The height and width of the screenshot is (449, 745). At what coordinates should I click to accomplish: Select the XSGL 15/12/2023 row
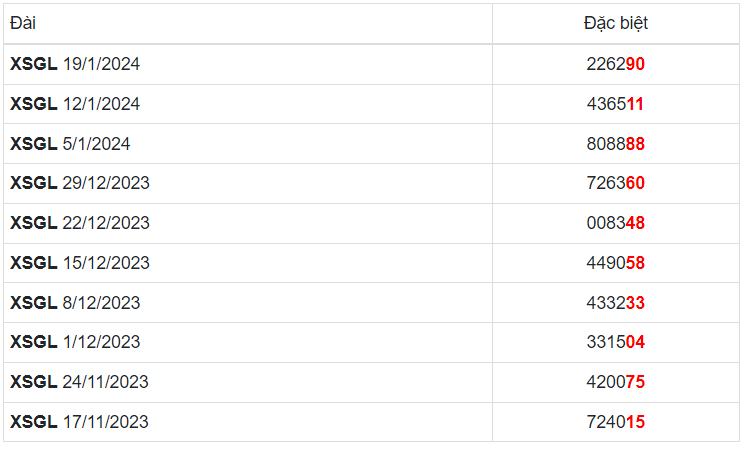coord(80,263)
